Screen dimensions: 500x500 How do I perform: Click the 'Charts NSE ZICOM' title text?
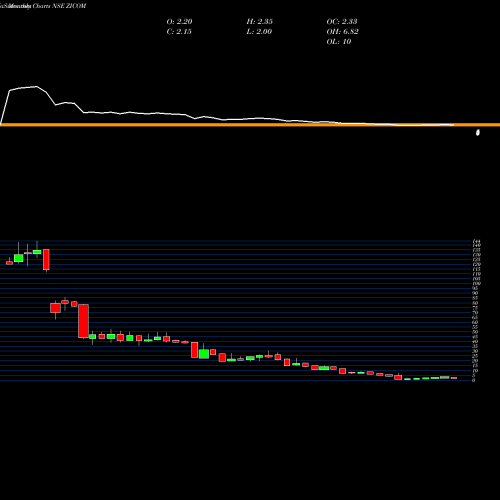[x=59, y=6]
